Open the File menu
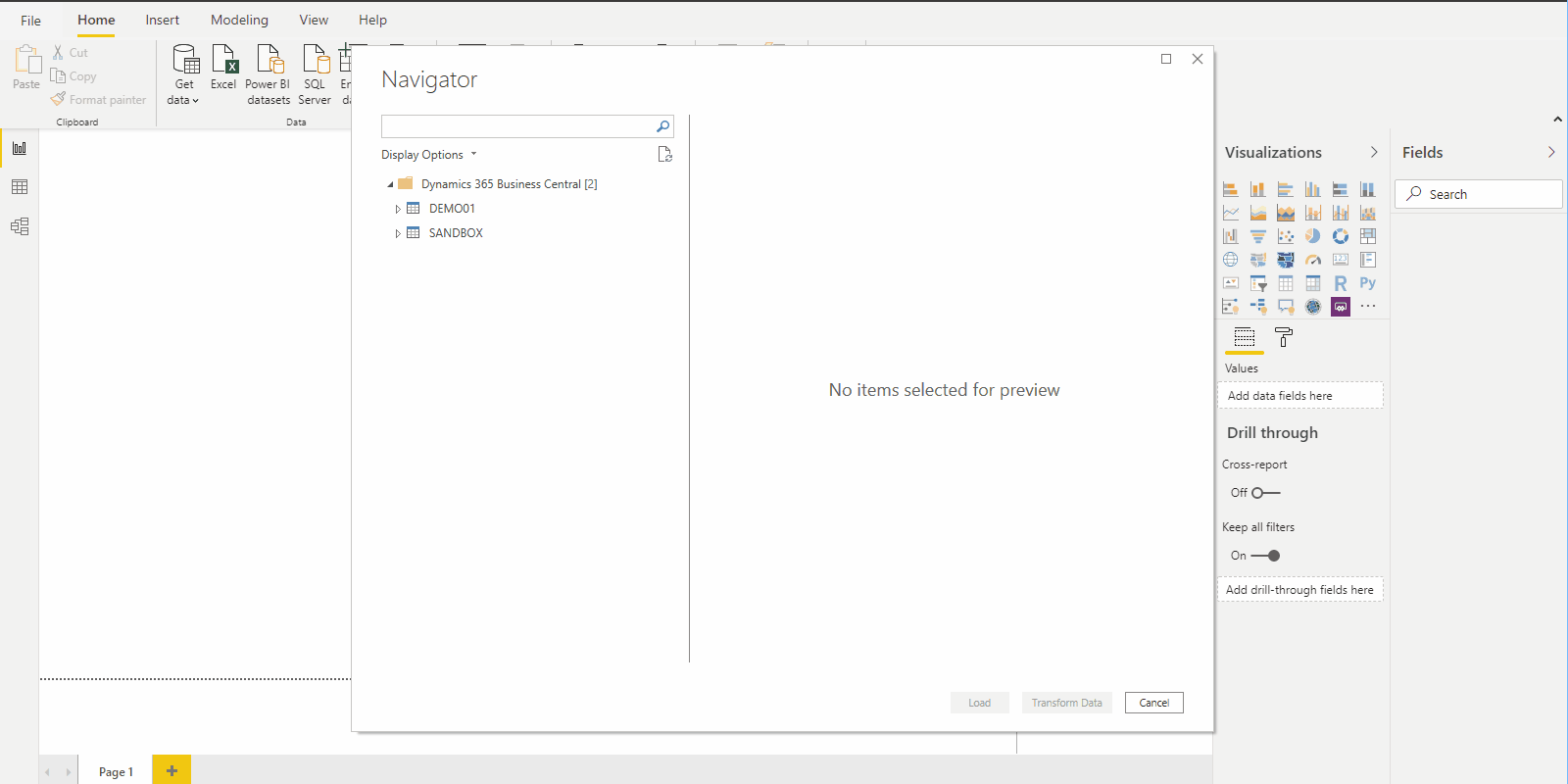The height and width of the screenshot is (784, 1568). [x=31, y=20]
